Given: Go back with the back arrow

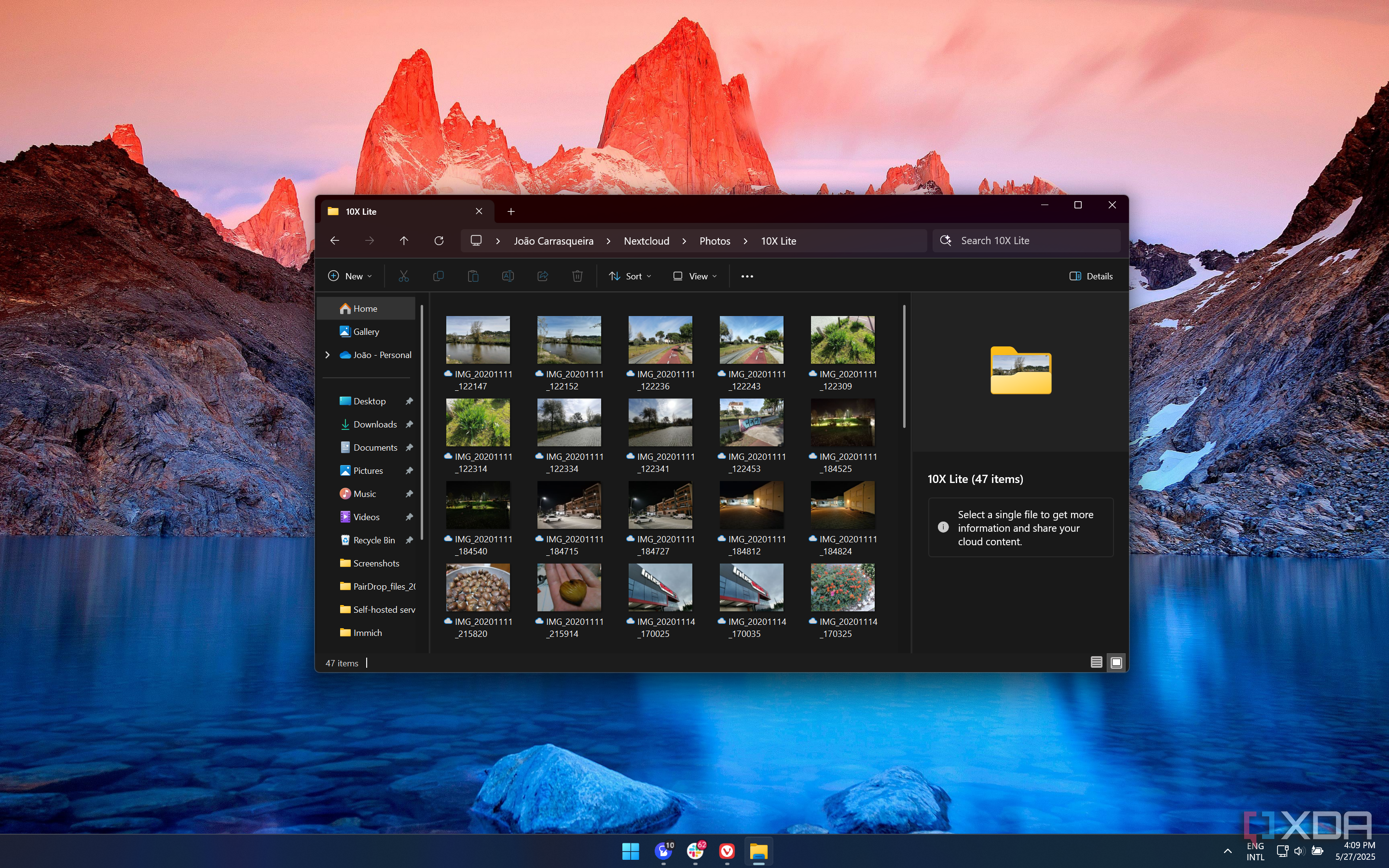Looking at the screenshot, I should 335,241.
